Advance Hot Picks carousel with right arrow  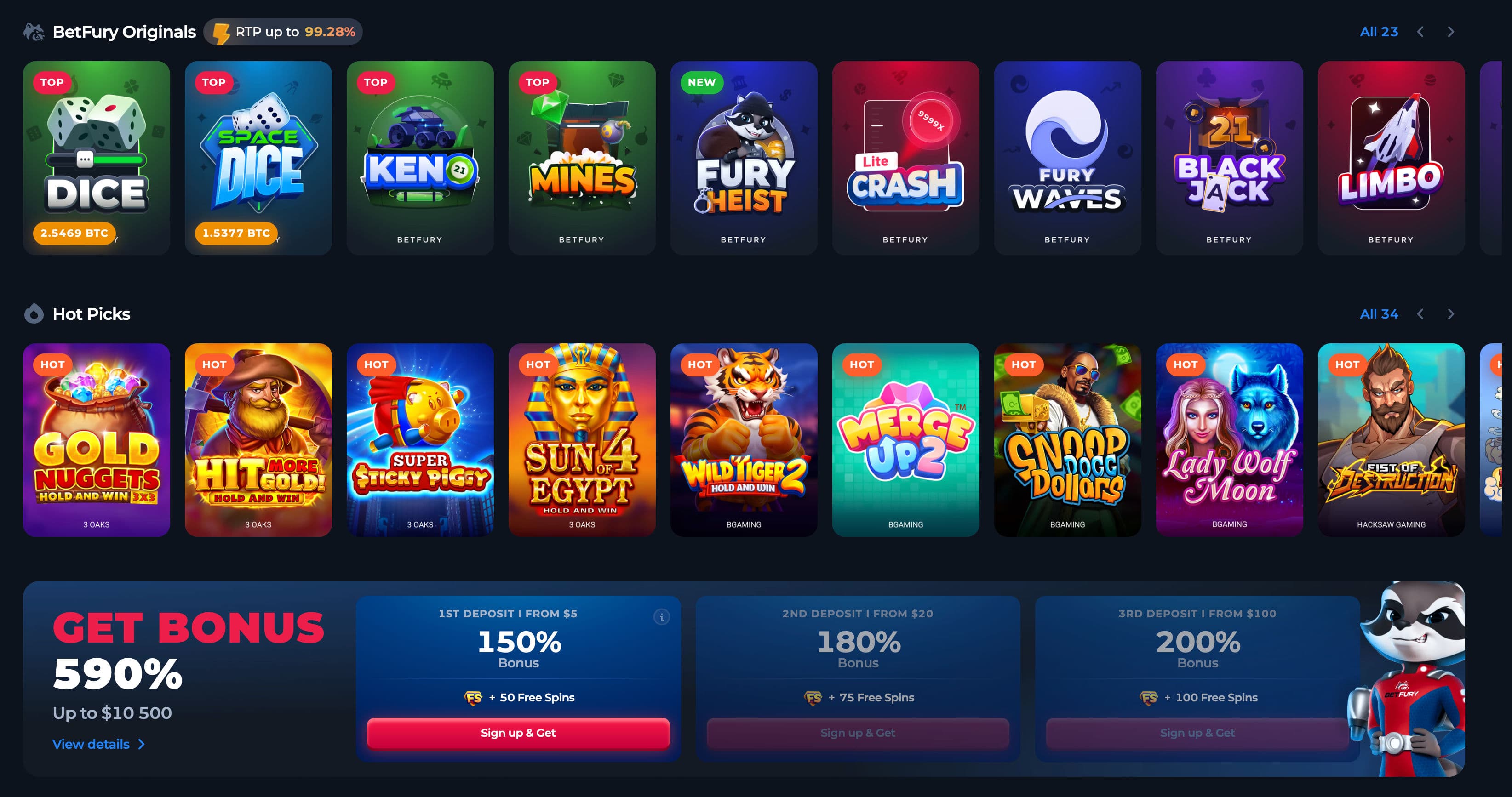point(1451,314)
